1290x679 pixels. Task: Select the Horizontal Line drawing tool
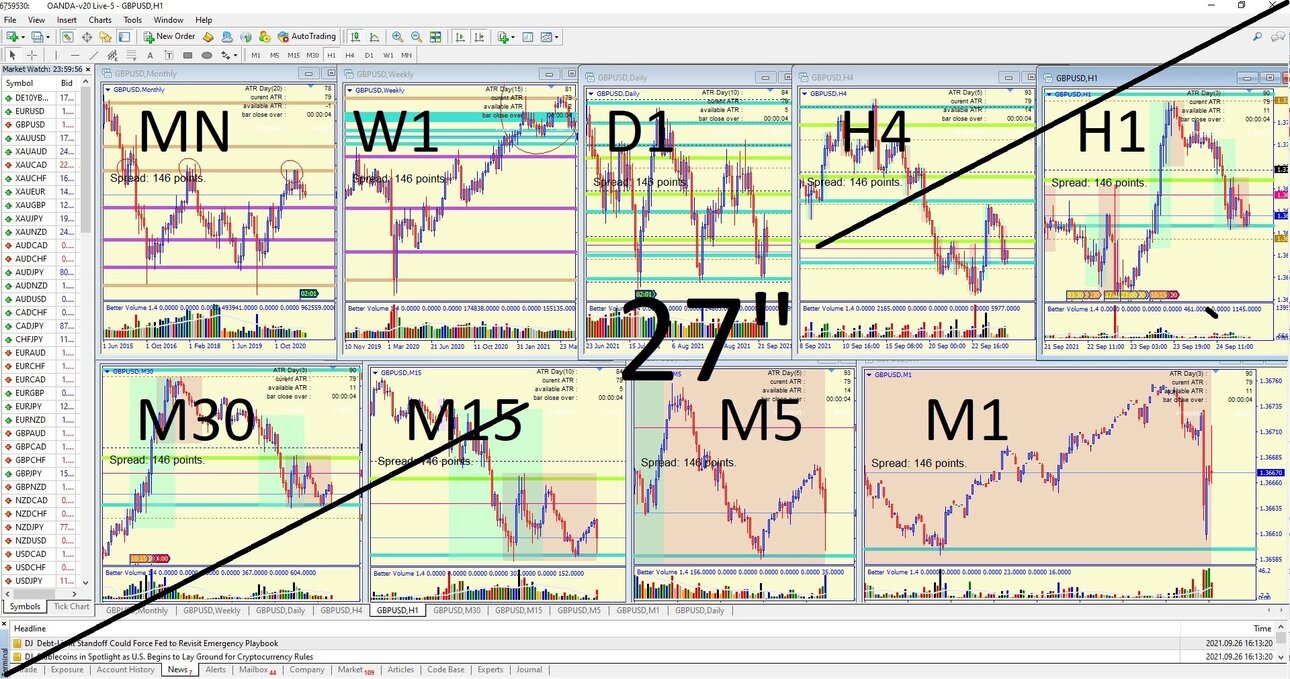click(75, 55)
